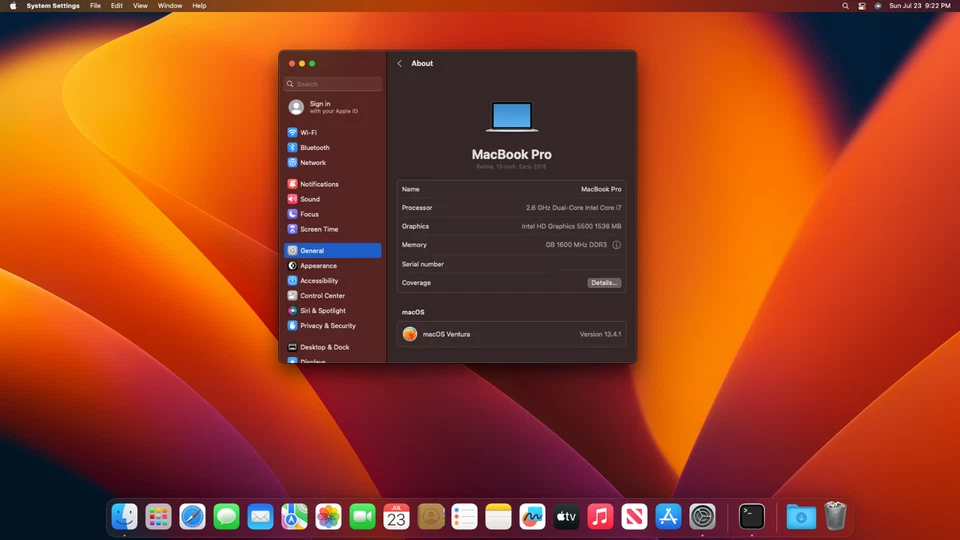Open the Help menu

click(199, 6)
